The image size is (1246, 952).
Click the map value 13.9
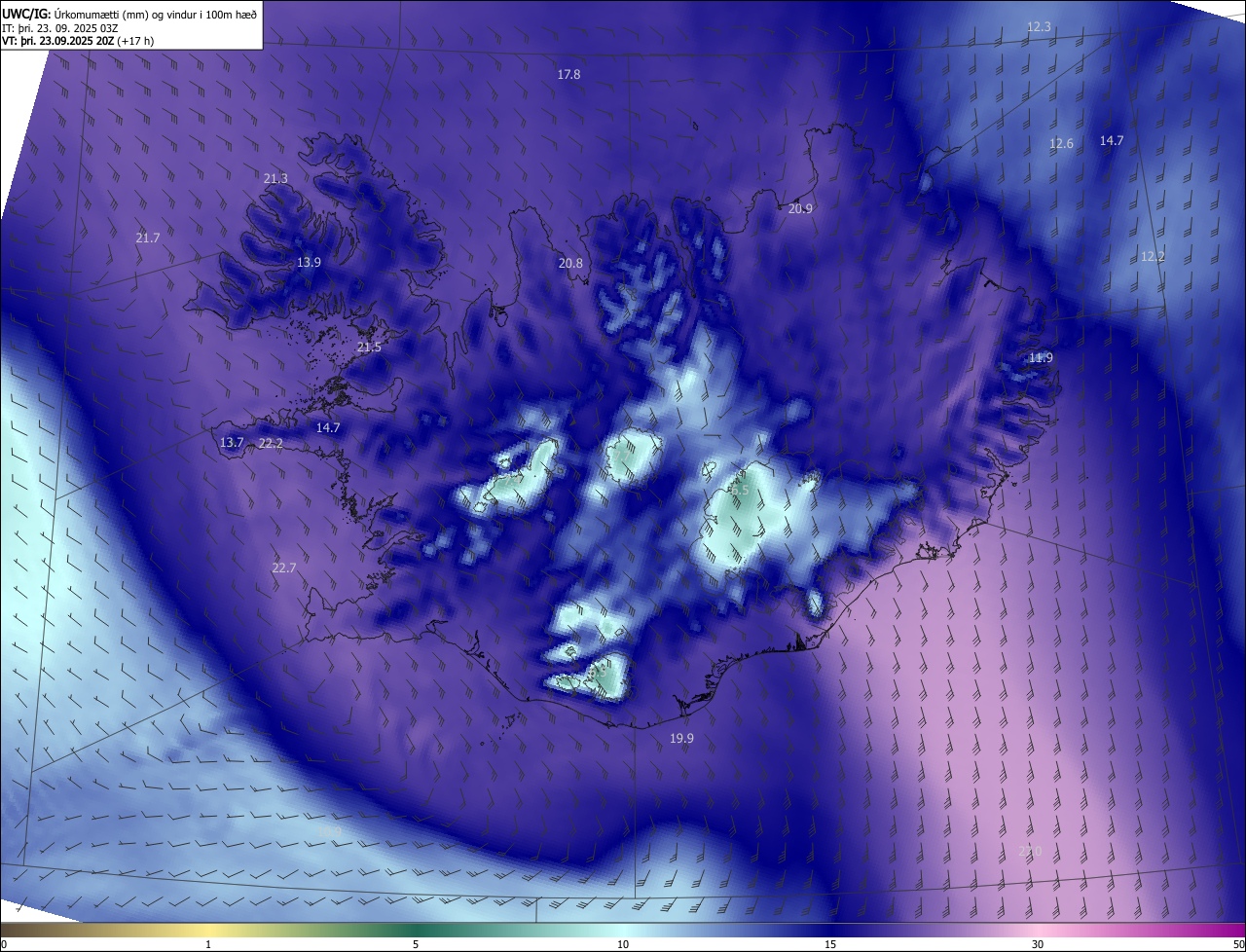(309, 263)
